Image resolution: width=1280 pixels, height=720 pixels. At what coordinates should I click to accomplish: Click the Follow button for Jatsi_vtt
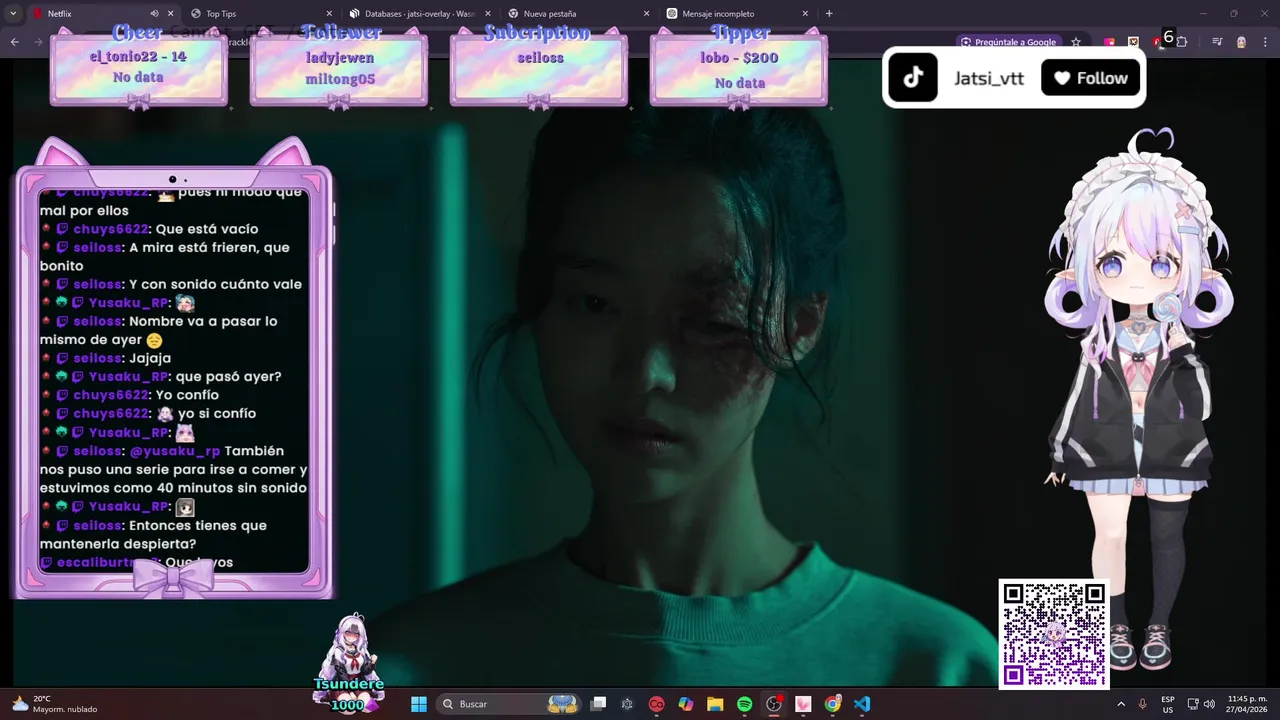[x=1091, y=78]
